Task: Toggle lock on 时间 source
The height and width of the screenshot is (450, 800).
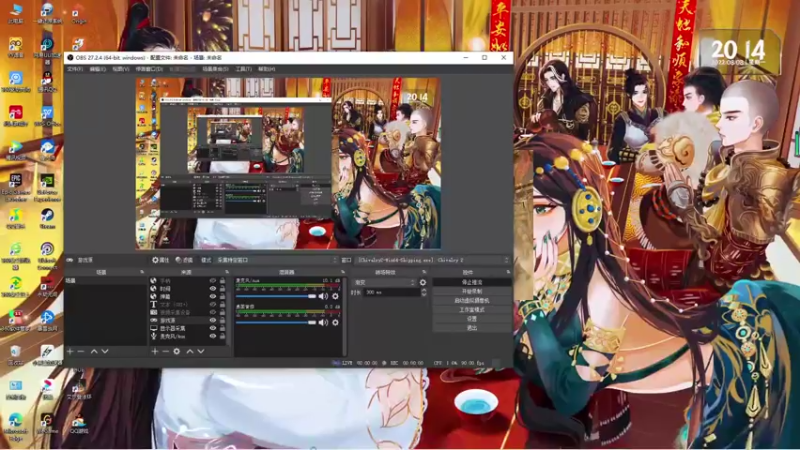Action: pyautogui.click(x=222, y=289)
